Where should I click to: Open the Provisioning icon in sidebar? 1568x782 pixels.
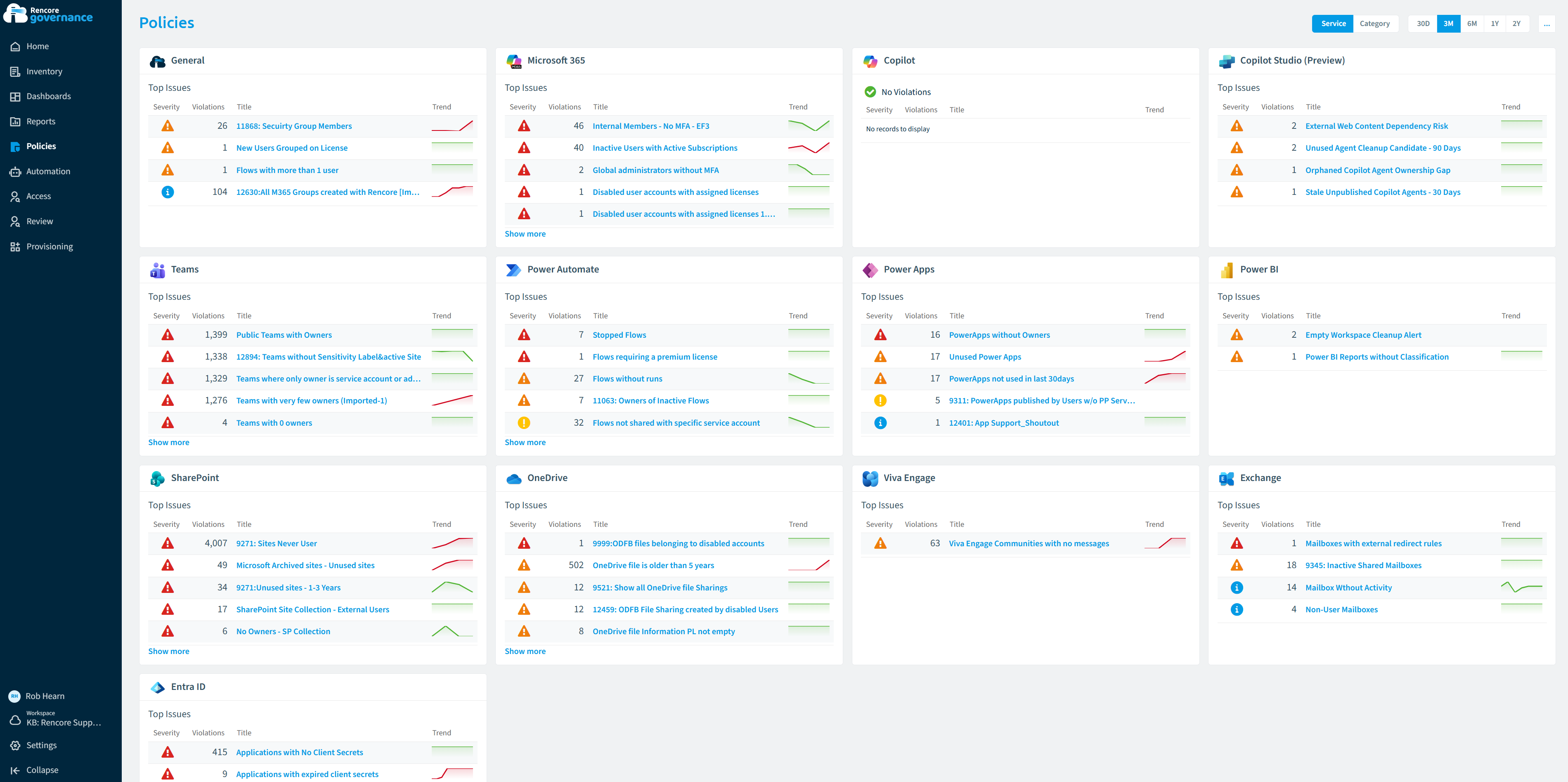(x=15, y=246)
